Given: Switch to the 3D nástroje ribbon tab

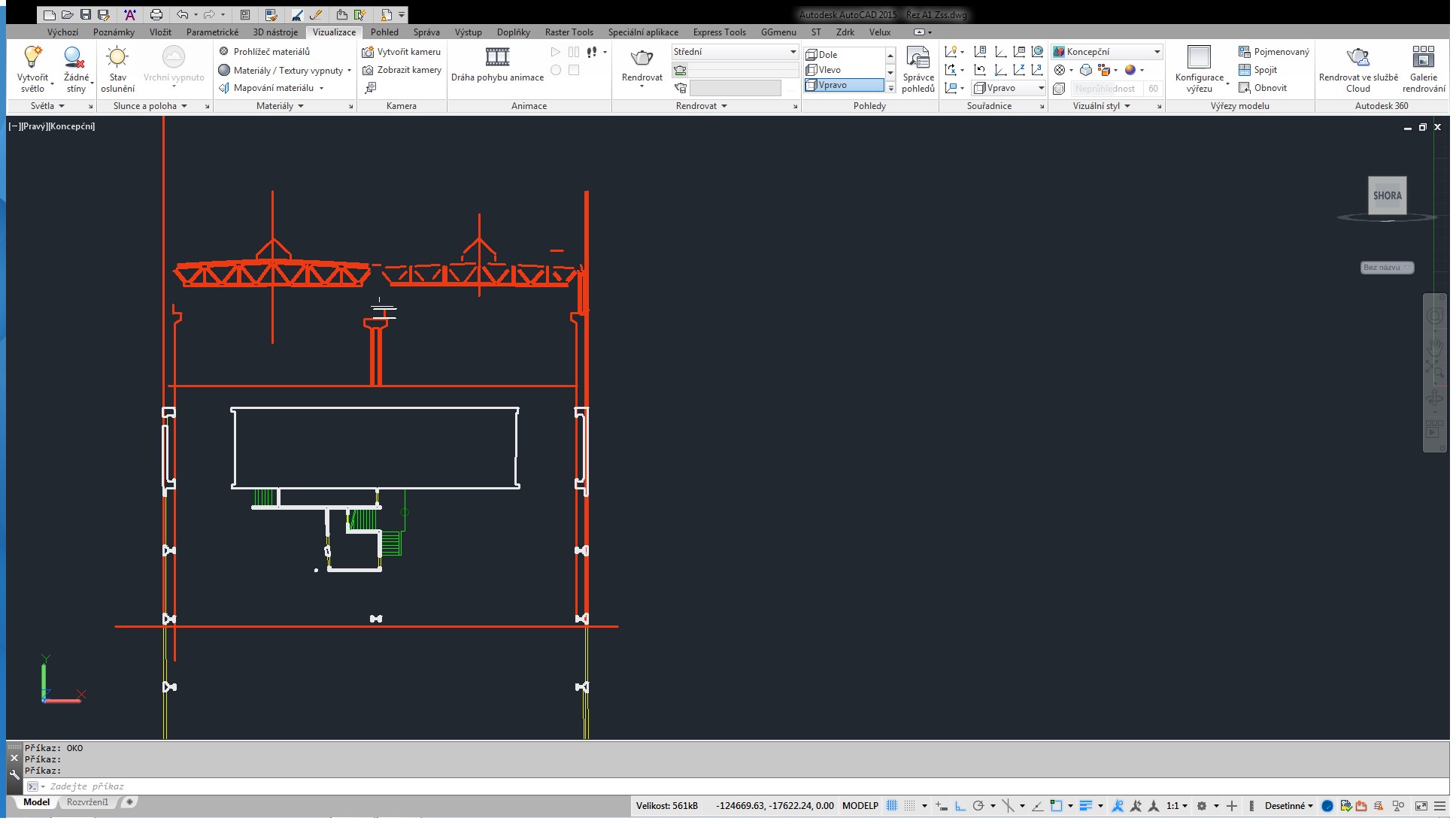Looking at the screenshot, I should click(x=275, y=32).
